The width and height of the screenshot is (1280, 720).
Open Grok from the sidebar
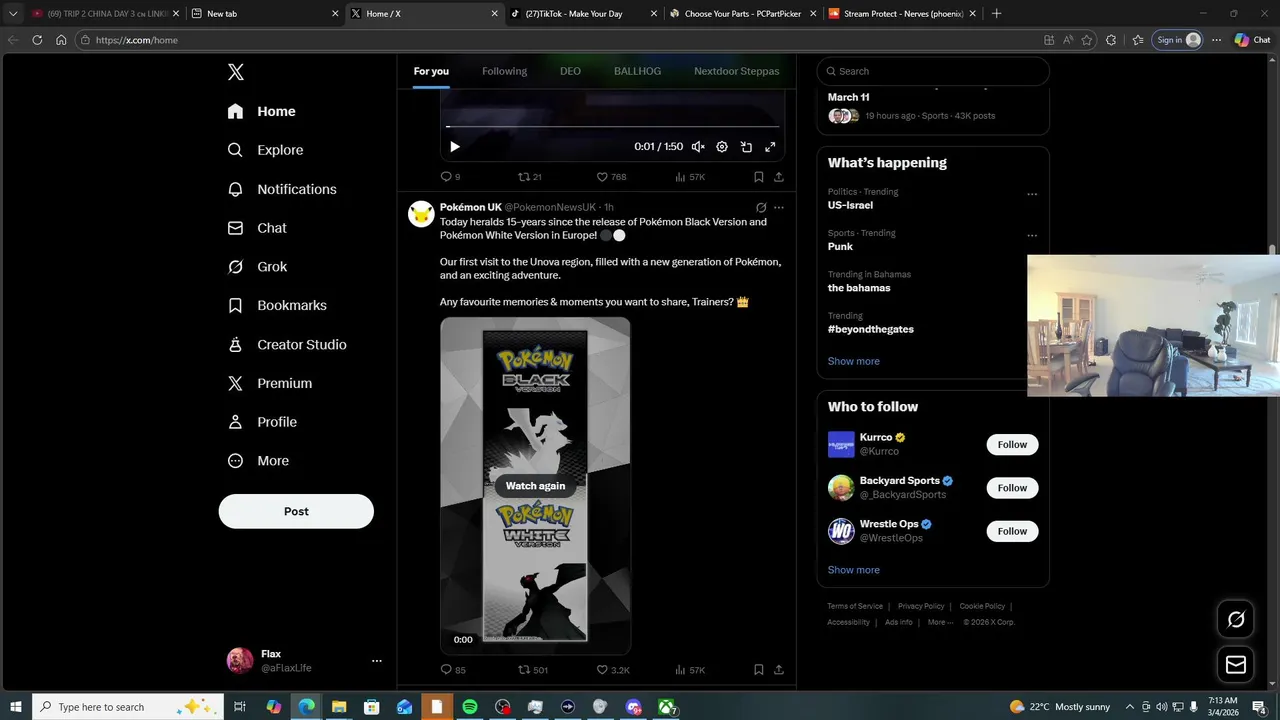(257, 267)
